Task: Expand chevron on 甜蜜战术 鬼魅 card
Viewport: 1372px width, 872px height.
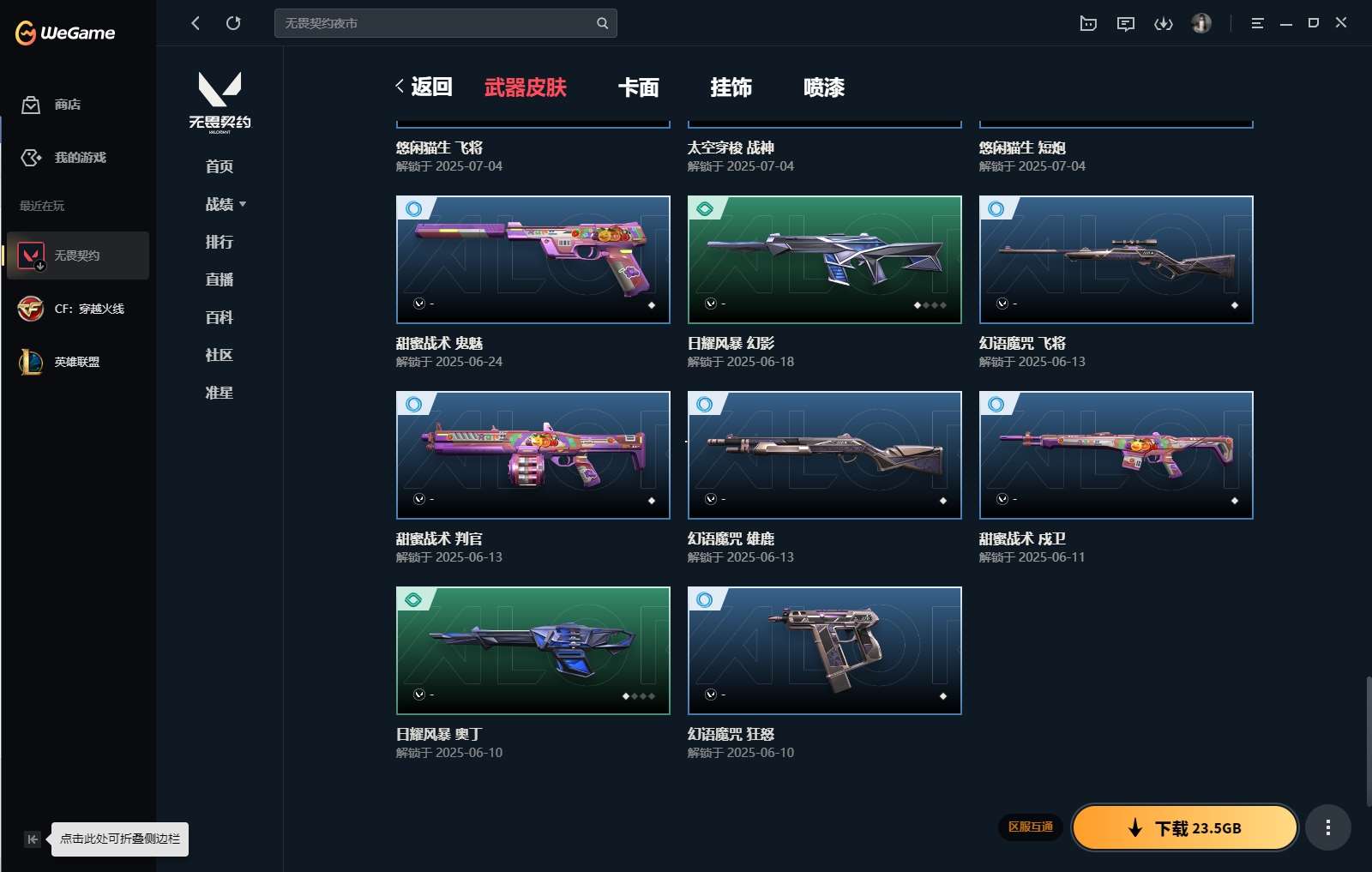Action: [419, 304]
